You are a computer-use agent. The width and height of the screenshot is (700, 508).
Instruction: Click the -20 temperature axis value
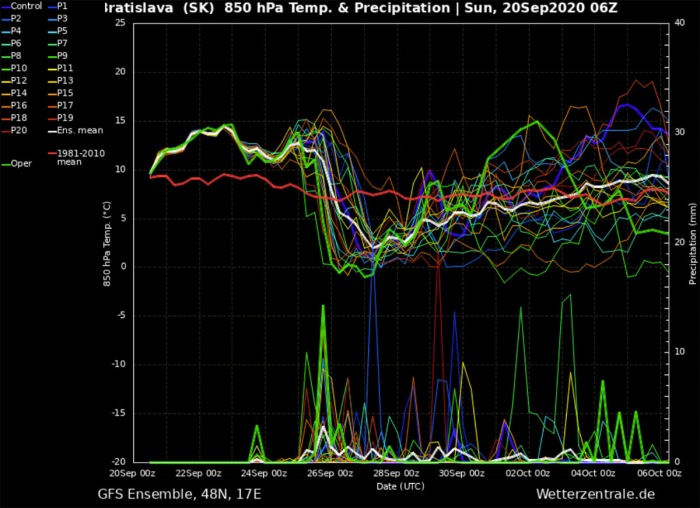pos(119,462)
